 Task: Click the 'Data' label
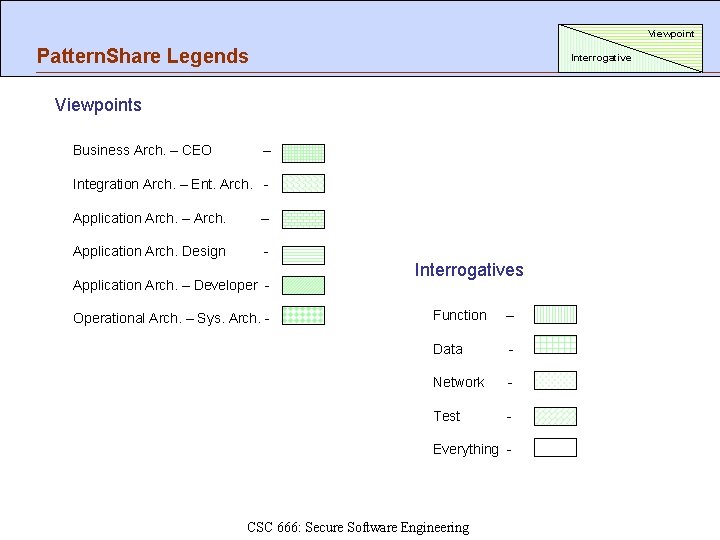448,349
